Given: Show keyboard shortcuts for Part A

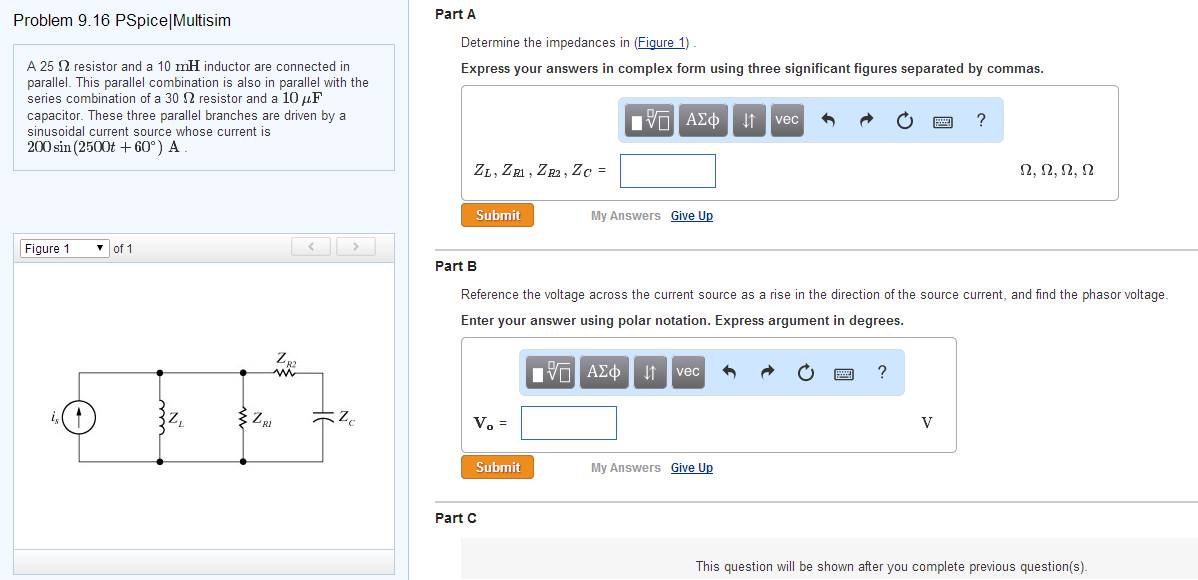Looking at the screenshot, I should [x=943, y=121].
